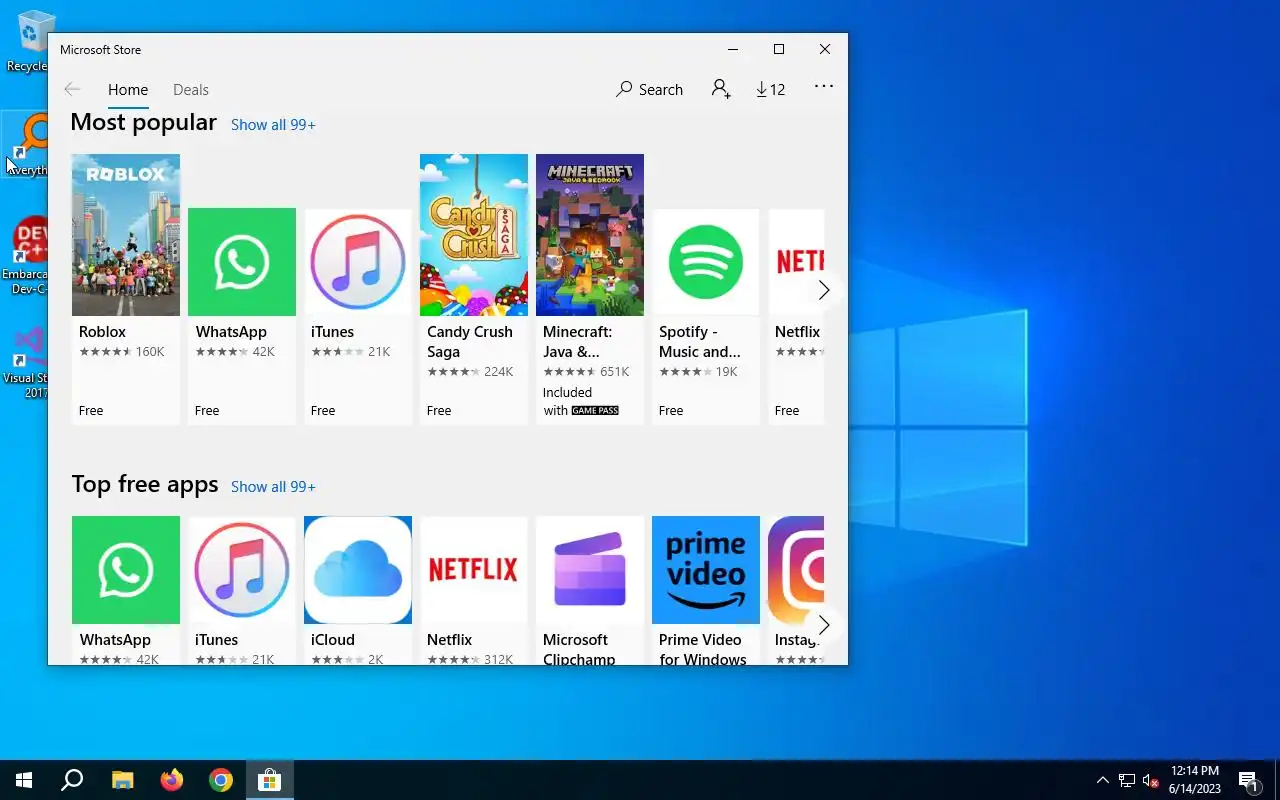Click the Candy Crush Saga title text
Image resolution: width=1280 pixels, height=800 pixels.
coord(470,341)
